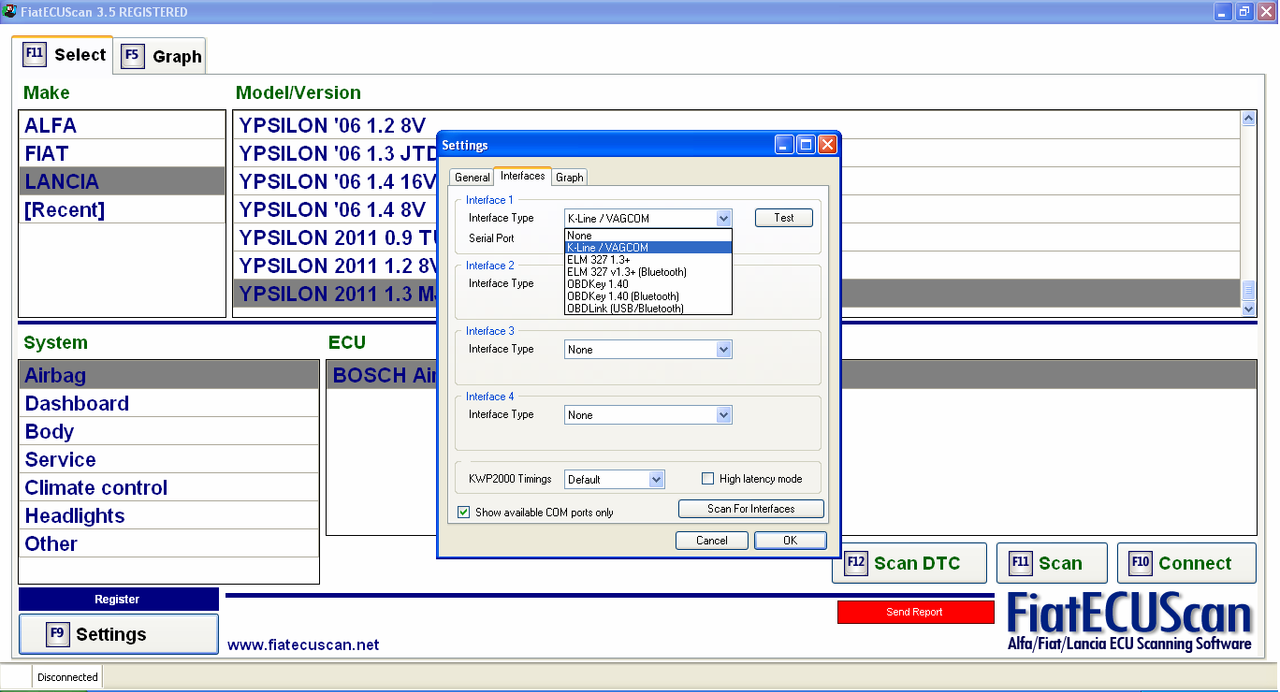Click Disconnected status bar entry
The width and height of the screenshot is (1280, 692).
click(67, 677)
